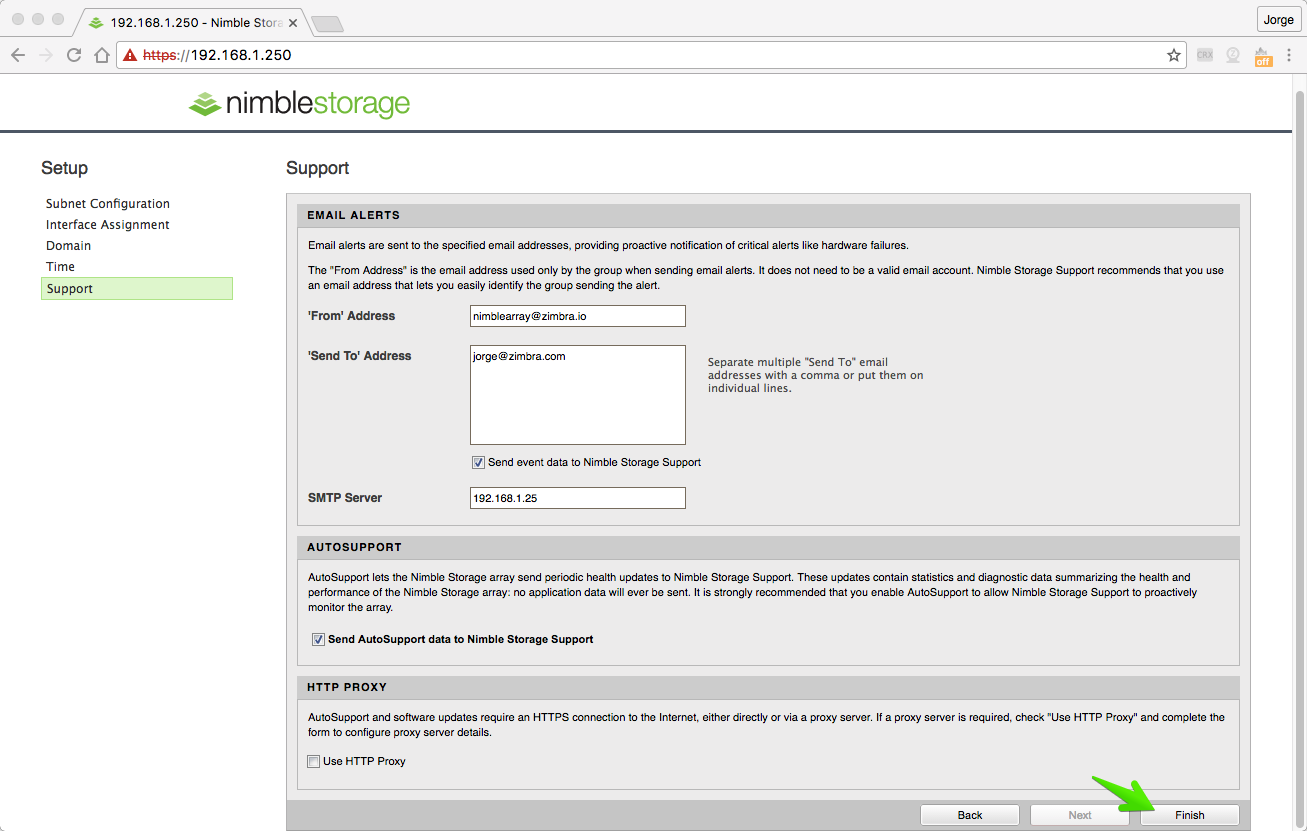
Task: Click the macOS green maximize window button
Action: coord(58,20)
